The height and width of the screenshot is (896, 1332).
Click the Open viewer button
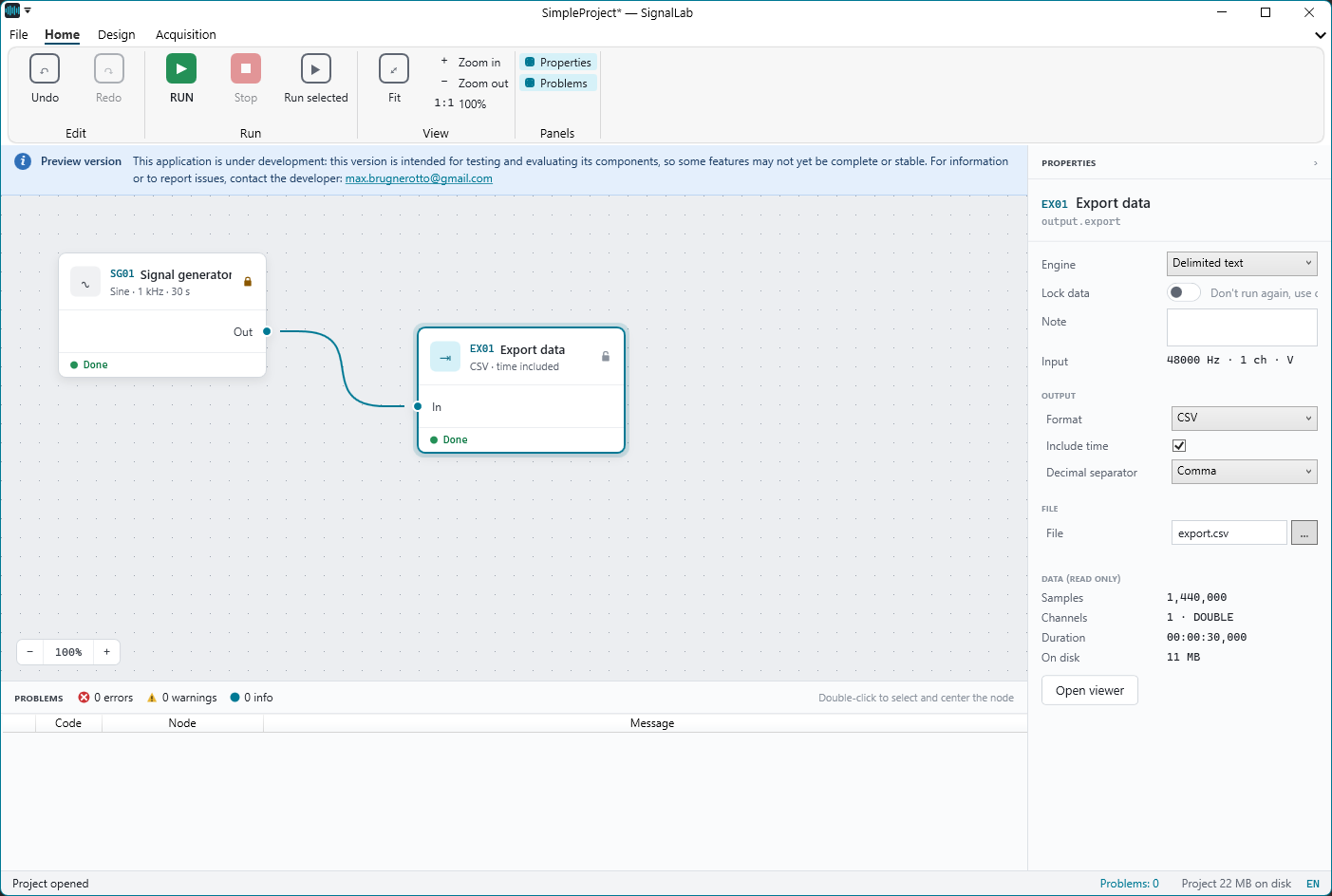tap(1090, 690)
